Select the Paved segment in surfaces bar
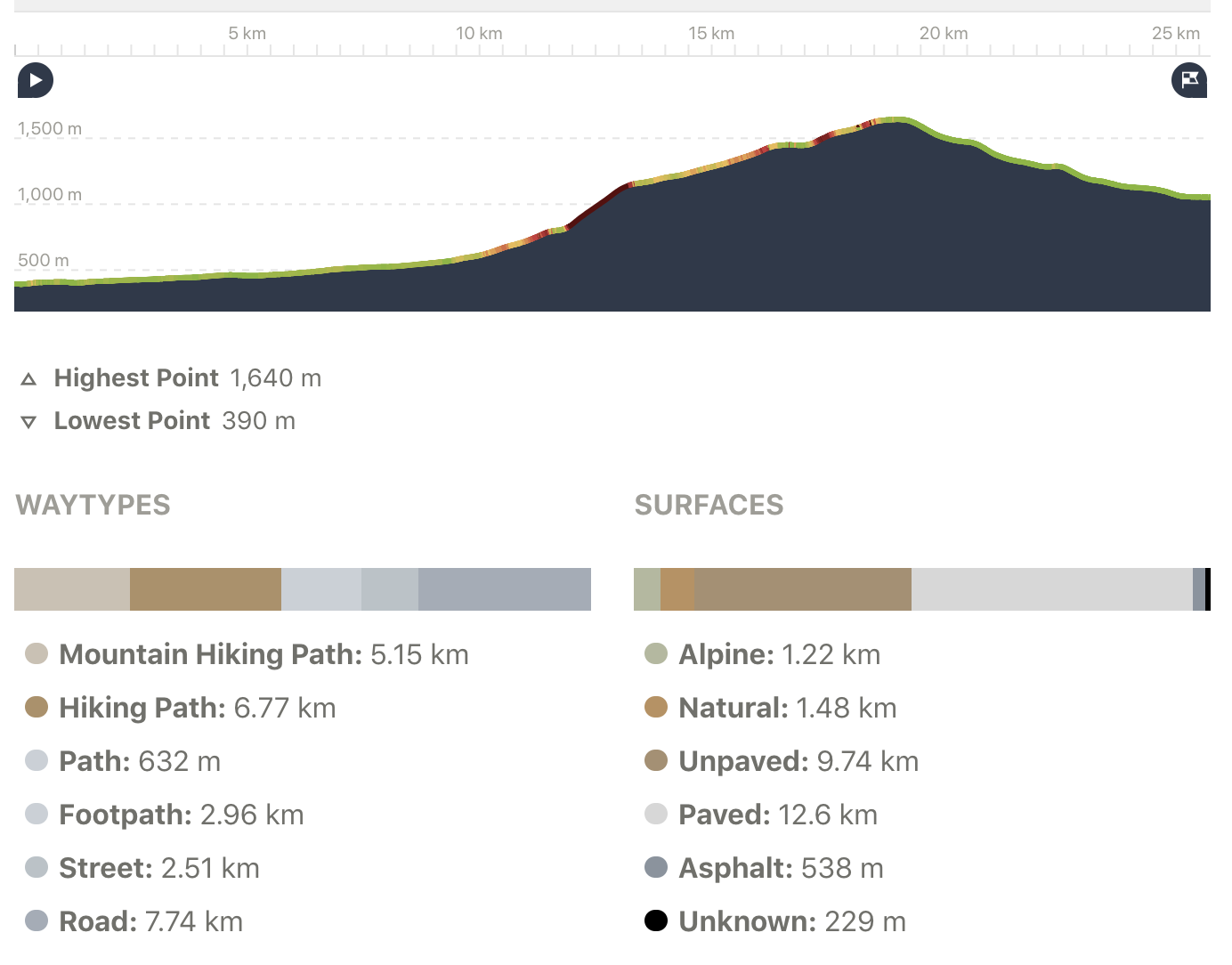The width and height of the screenshot is (1232, 965). 1052,589
